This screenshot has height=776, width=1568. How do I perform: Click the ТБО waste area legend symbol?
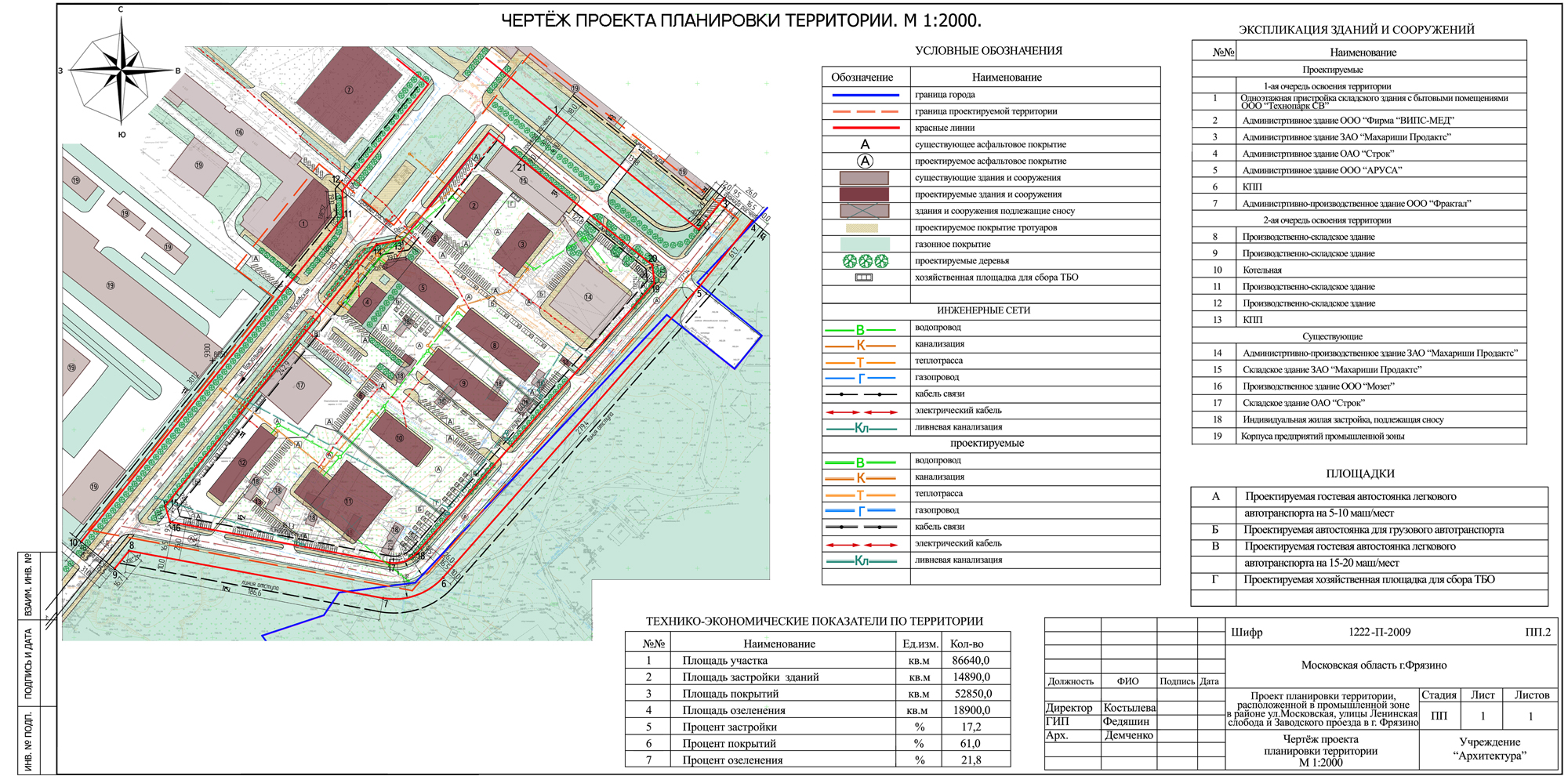(x=863, y=277)
